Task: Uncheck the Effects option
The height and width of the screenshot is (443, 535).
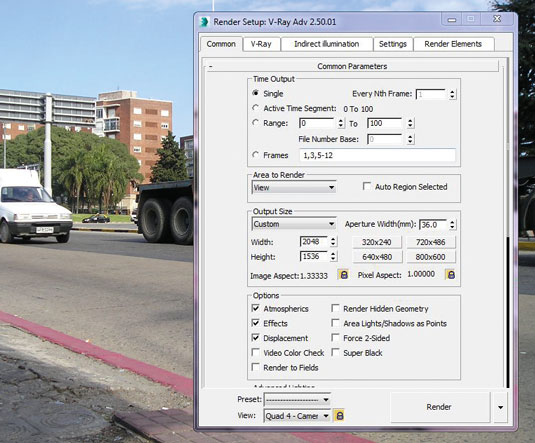Action: [x=255, y=323]
